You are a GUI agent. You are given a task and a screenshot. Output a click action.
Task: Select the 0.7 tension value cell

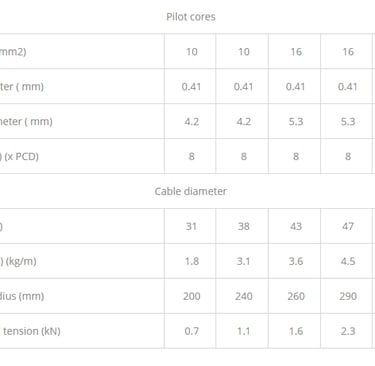[x=191, y=331]
